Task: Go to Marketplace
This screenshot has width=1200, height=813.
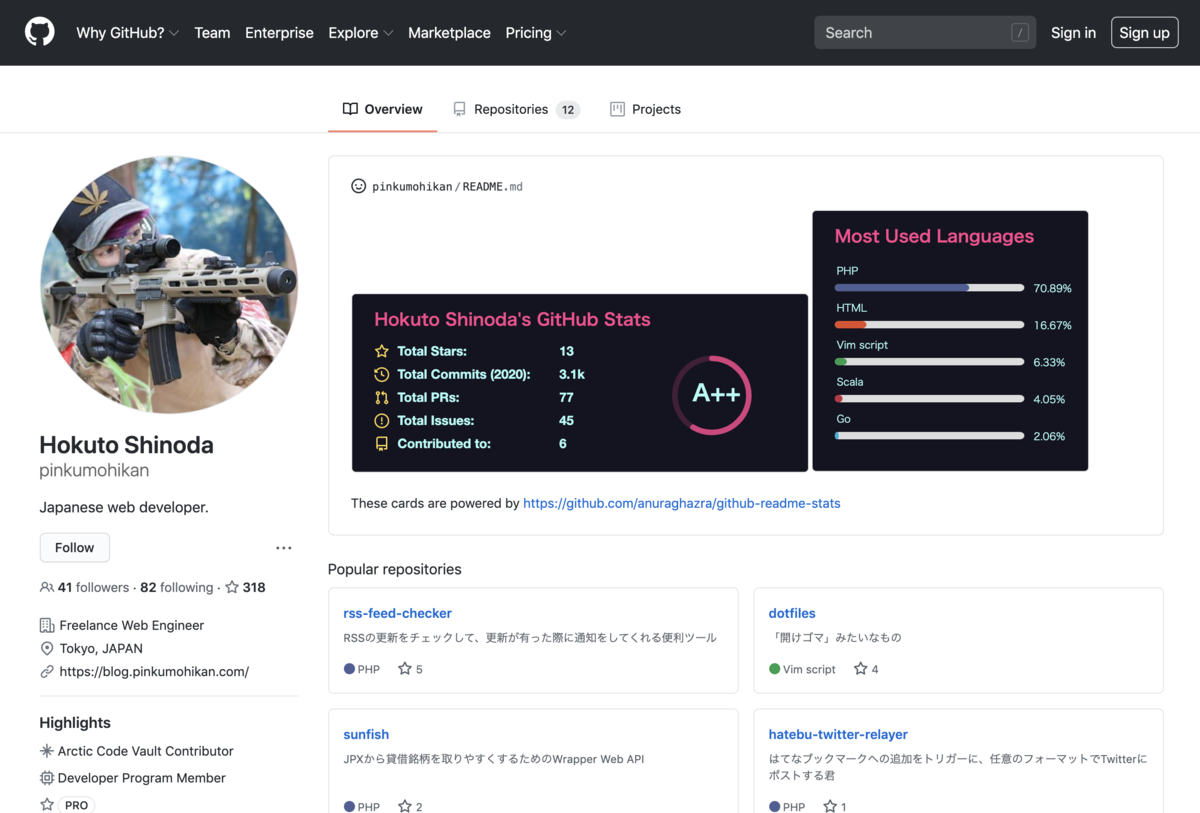Action: tap(449, 33)
